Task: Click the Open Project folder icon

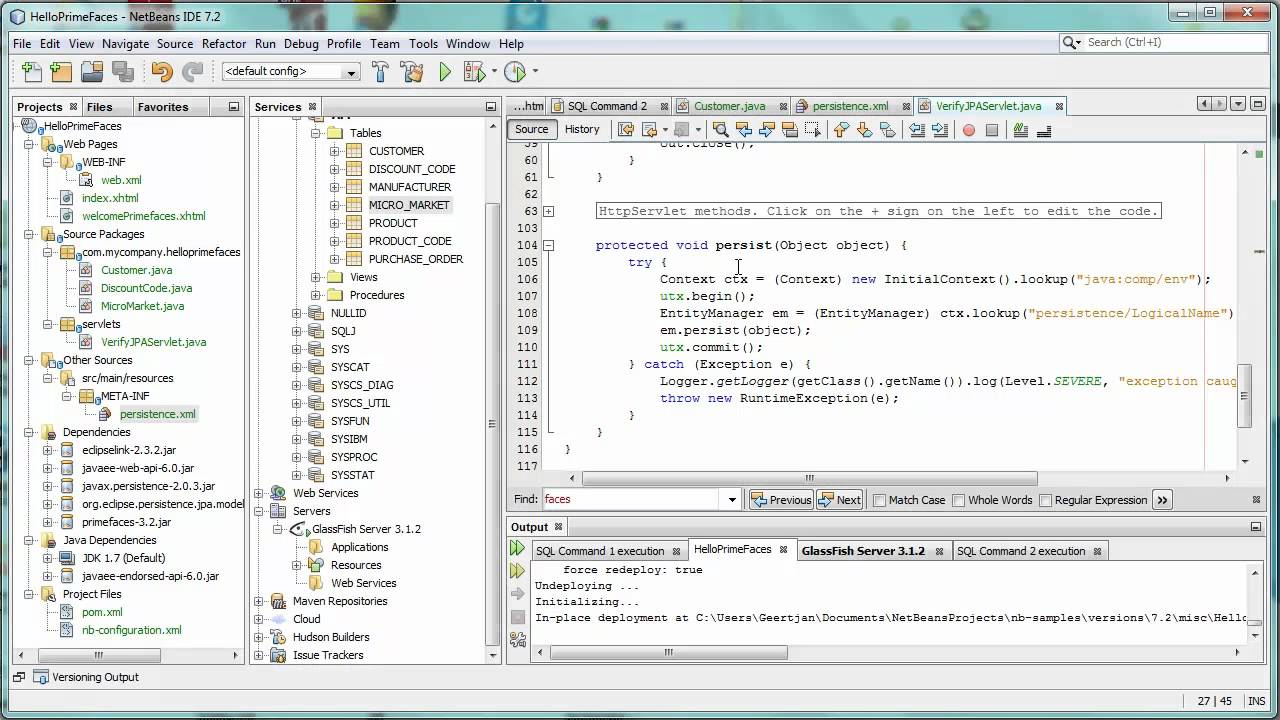Action: (x=92, y=72)
